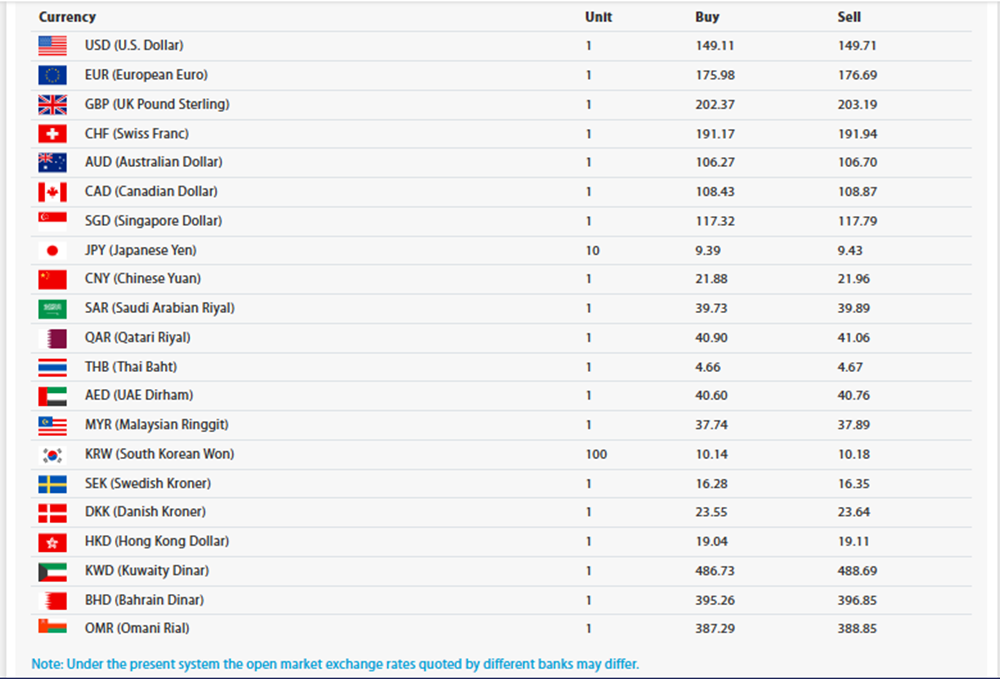This screenshot has width=1000, height=679.
Task: Click the Unit column header
Action: pos(598,17)
